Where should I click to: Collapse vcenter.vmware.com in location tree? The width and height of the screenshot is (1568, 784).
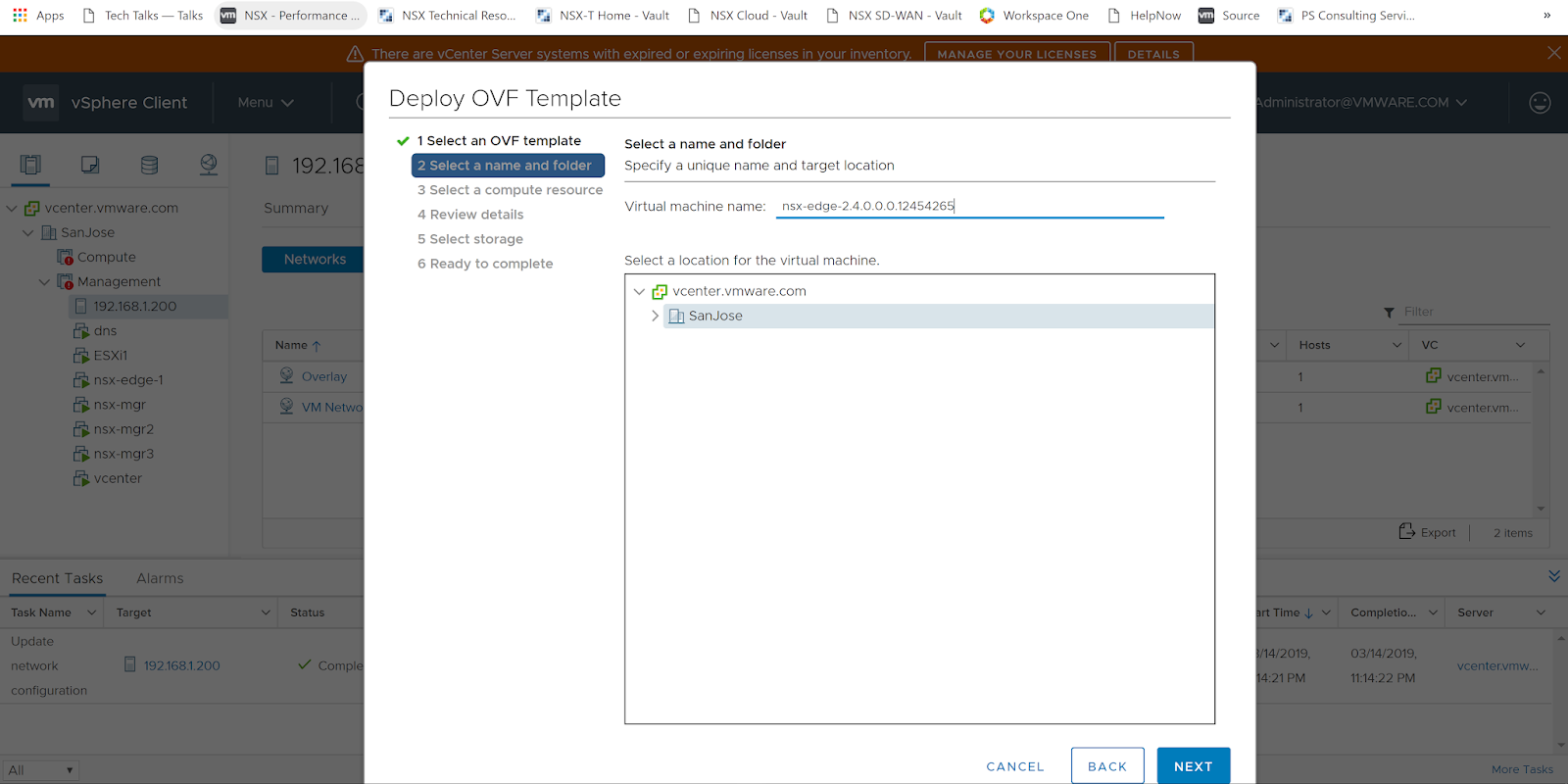[x=639, y=291]
